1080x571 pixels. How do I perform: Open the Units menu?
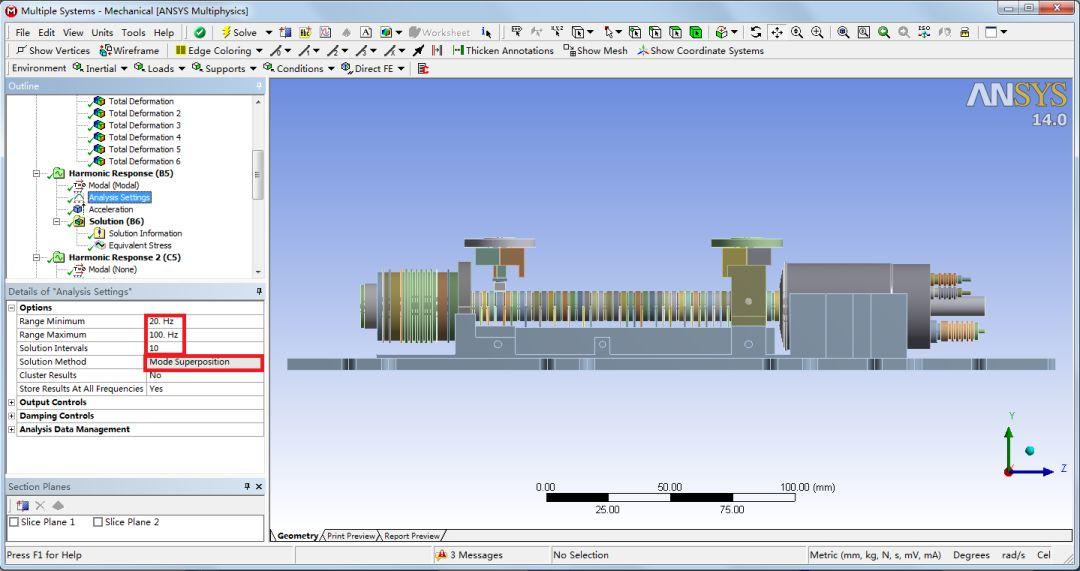102,32
